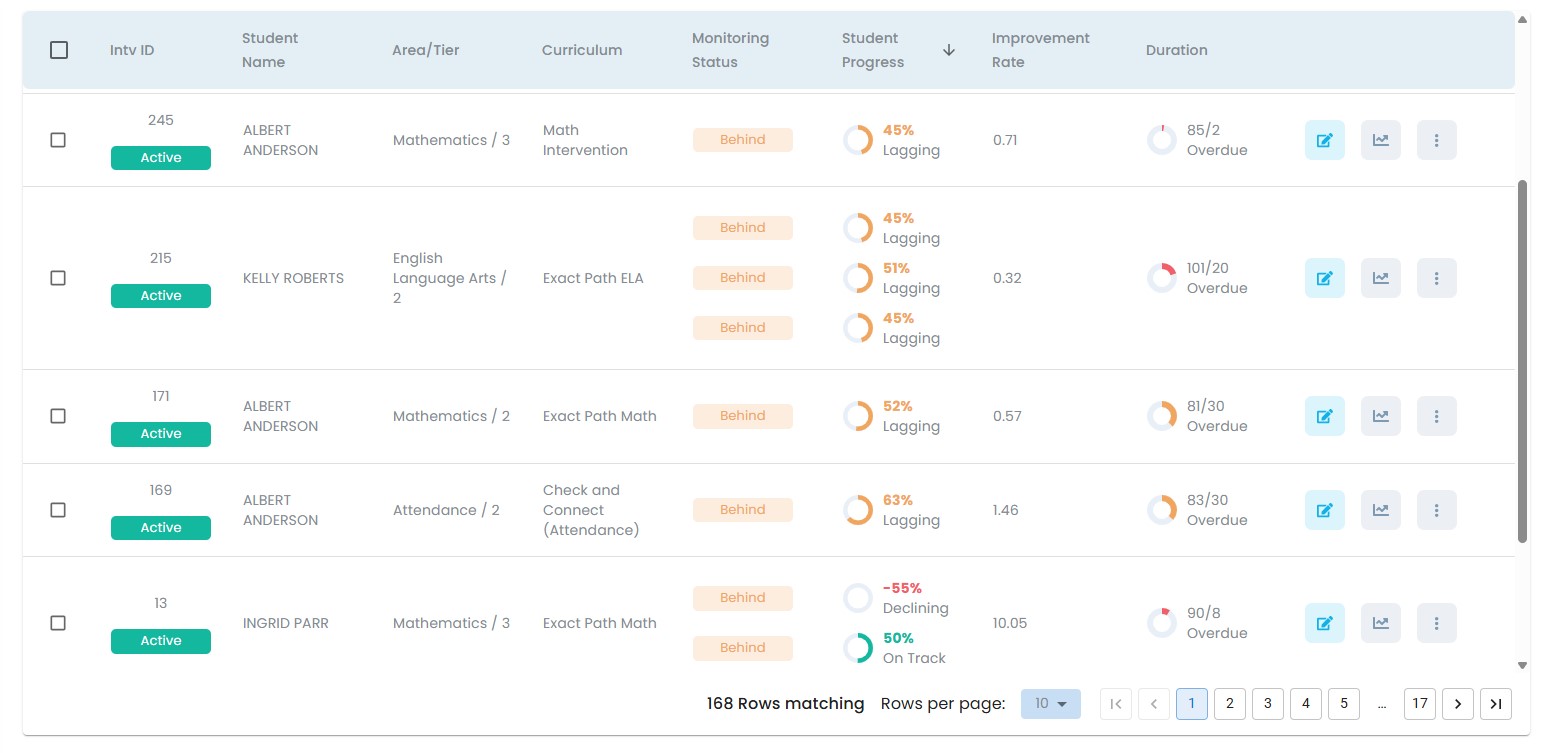Viewport: 1542px width, 753px height.
Task: Open more options for intervention 171
Action: click(x=1436, y=416)
